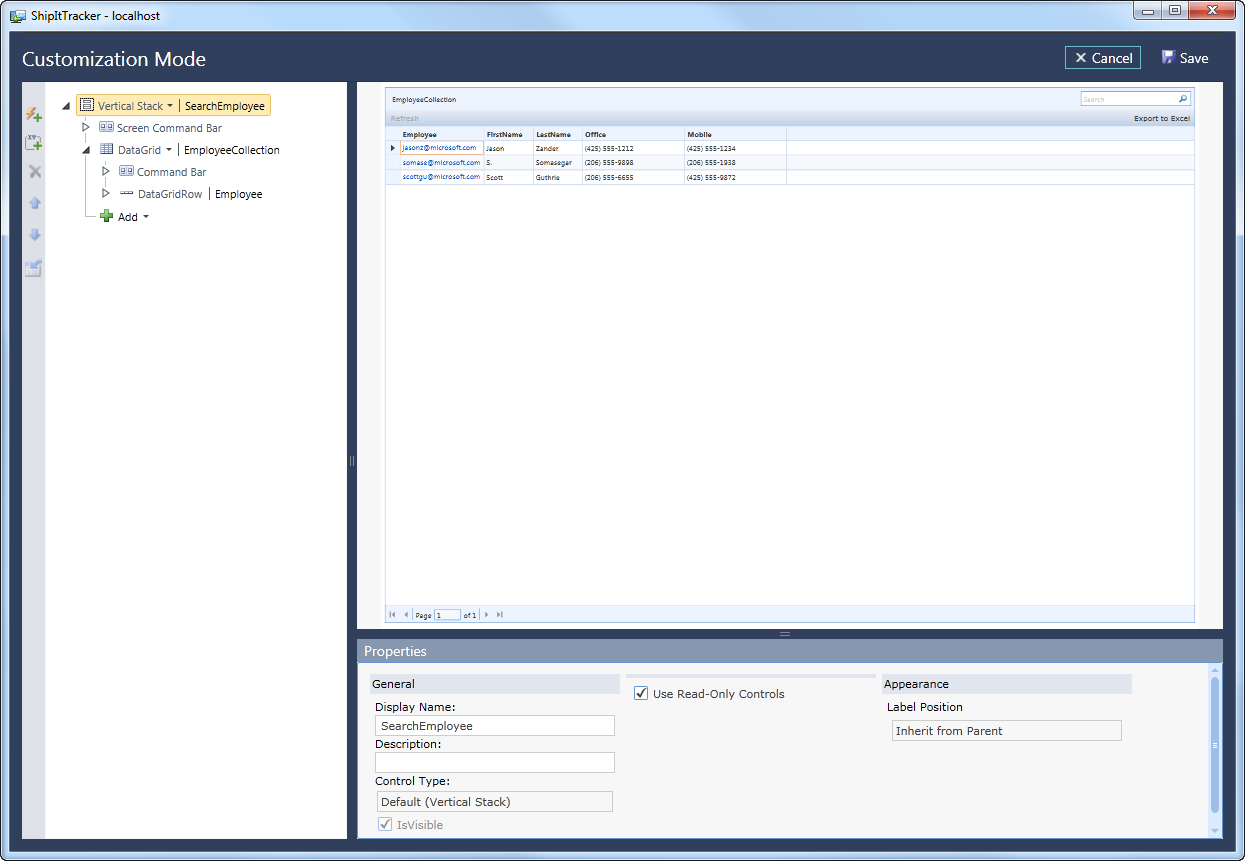Open the green Add dropdown in the tree
1245x861 pixels.
tap(131, 216)
